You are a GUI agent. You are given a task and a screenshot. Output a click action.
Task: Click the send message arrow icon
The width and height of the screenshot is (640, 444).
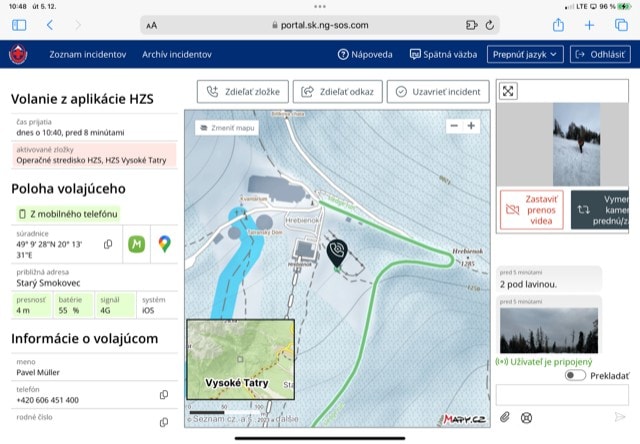[619, 417]
